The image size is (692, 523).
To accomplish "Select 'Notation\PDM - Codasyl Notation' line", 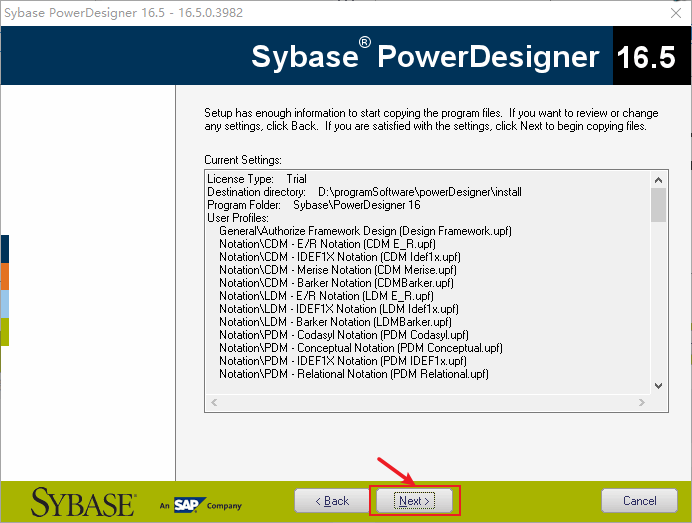I will [343, 335].
